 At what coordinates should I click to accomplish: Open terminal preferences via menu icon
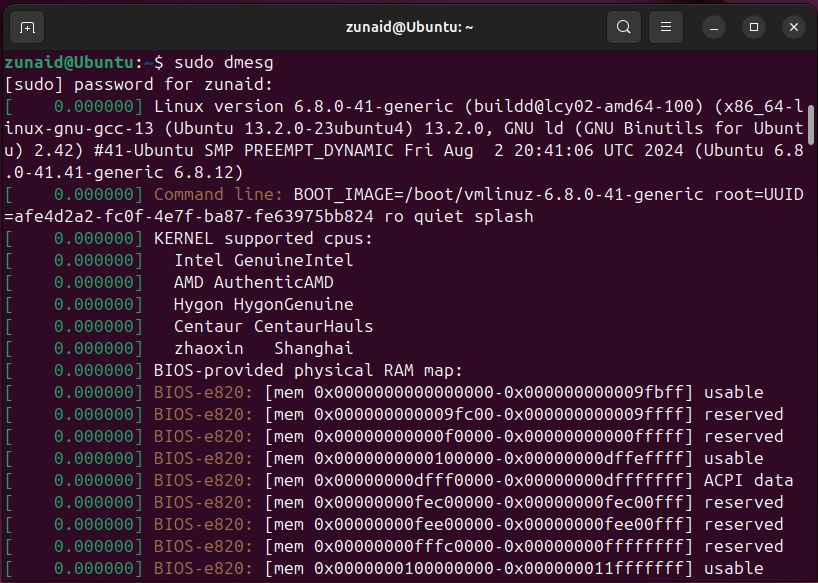pyautogui.click(x=665, y=27)
